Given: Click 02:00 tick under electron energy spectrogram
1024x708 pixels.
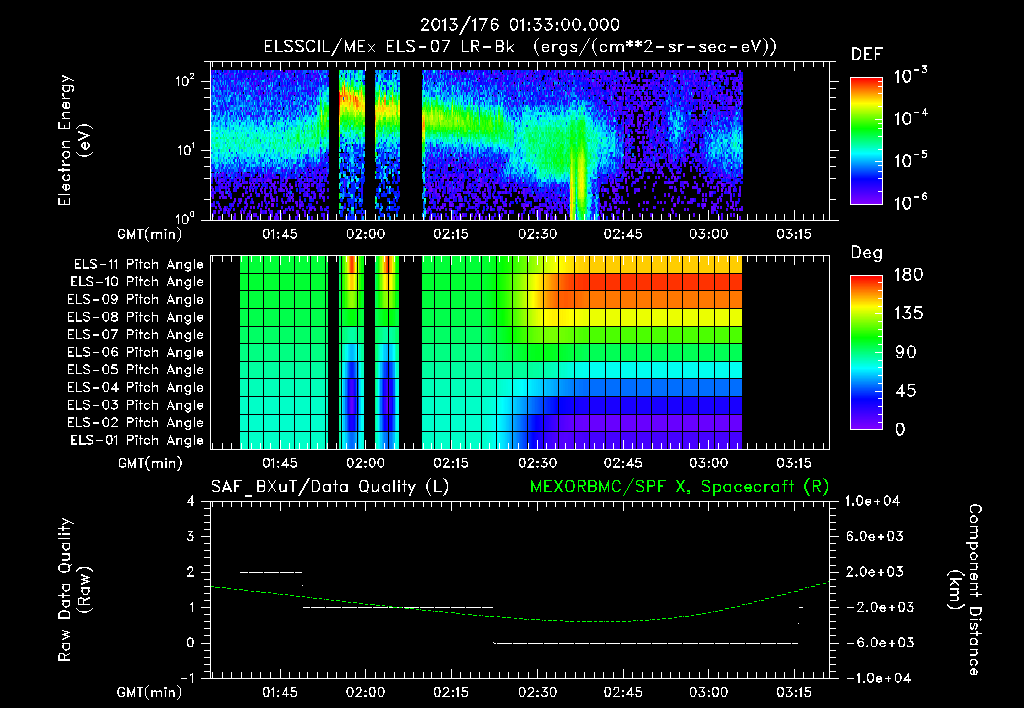Looking at the screenshot, I should click(366, 234).
